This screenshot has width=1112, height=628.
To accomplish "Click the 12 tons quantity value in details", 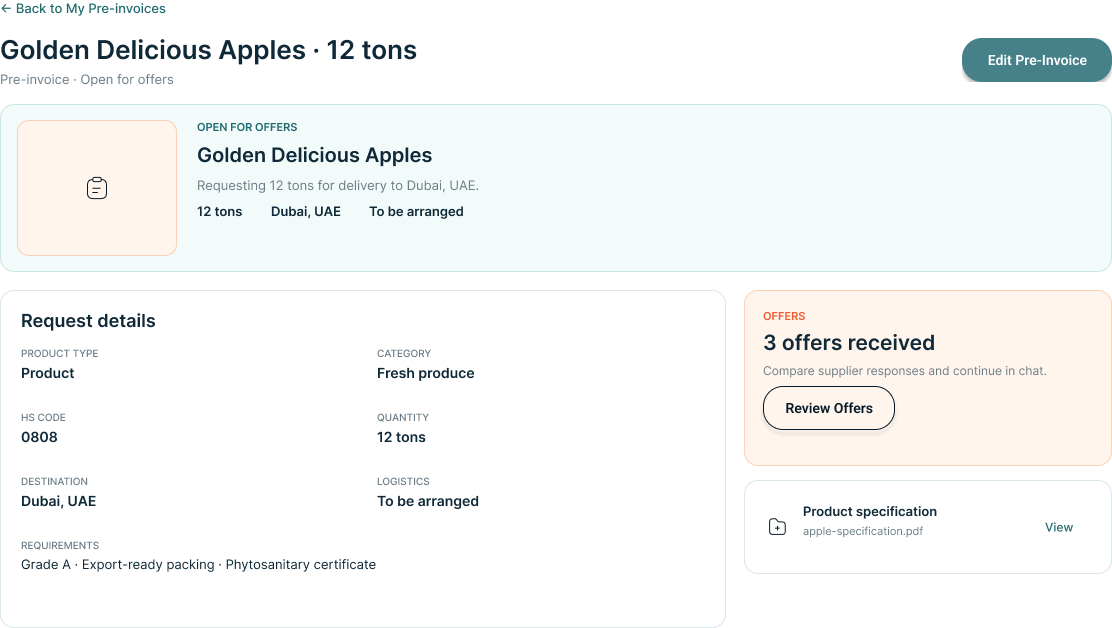I will (x=401, y=437).
